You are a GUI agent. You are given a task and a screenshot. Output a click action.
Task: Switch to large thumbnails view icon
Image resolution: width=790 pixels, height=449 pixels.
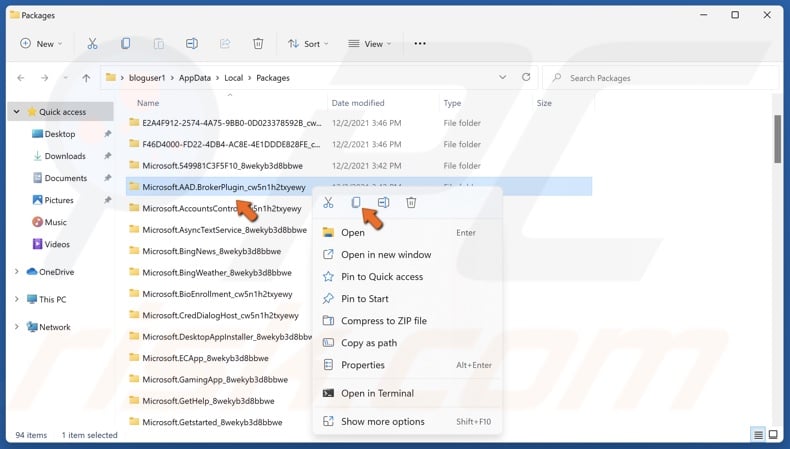pos(773,434)
